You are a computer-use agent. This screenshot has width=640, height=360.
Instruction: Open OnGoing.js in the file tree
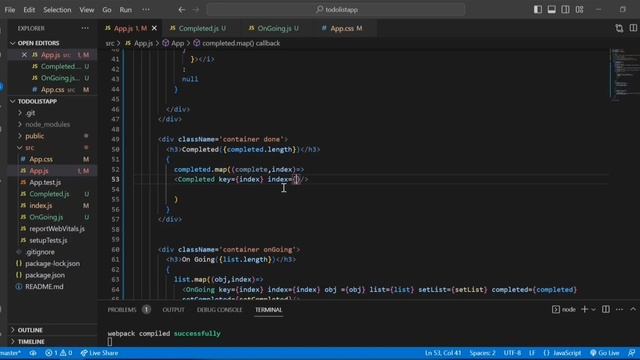(x=46, y=217)
